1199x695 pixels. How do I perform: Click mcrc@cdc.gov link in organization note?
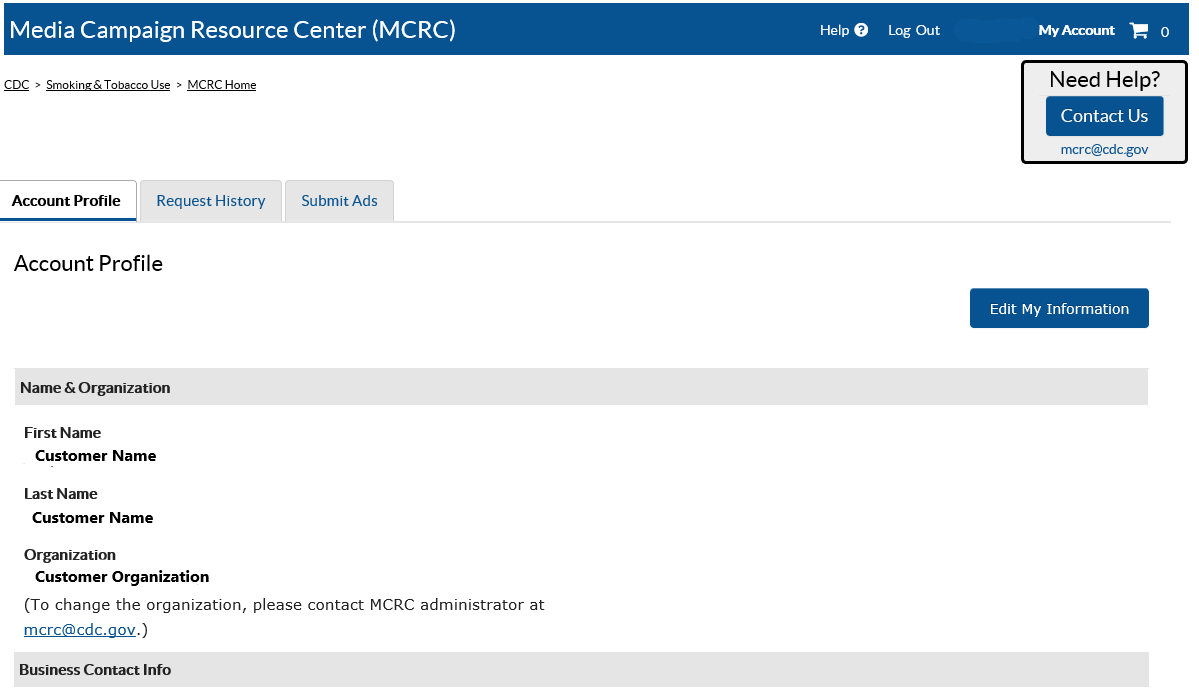click(80, 630)
